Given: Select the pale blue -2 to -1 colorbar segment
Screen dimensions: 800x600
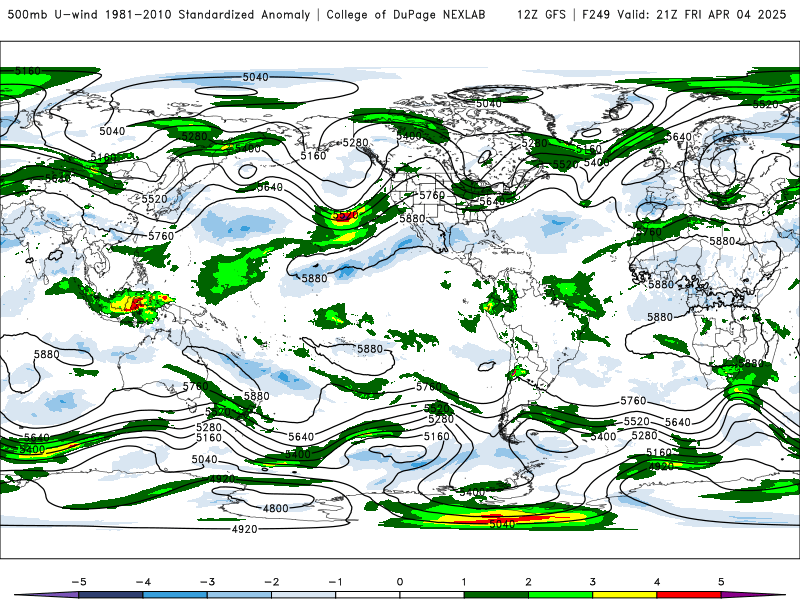Looking at the screenshot, I should (x=304, y=595).
